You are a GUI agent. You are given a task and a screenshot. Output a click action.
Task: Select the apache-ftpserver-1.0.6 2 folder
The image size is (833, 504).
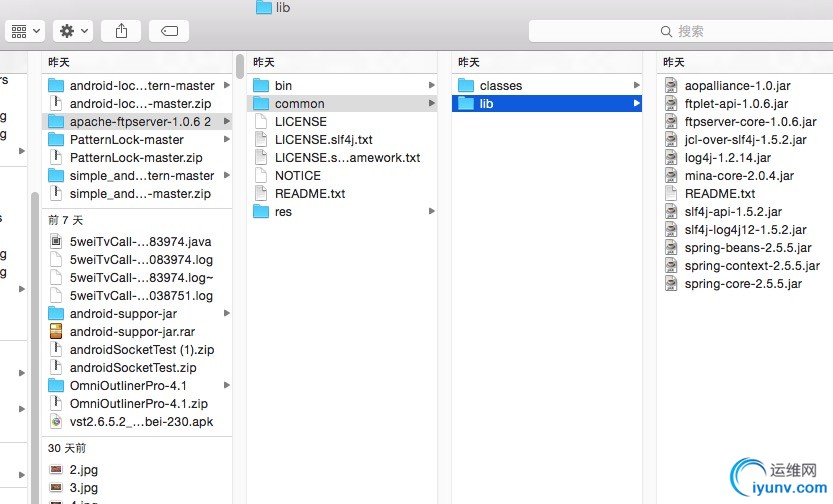137,122
